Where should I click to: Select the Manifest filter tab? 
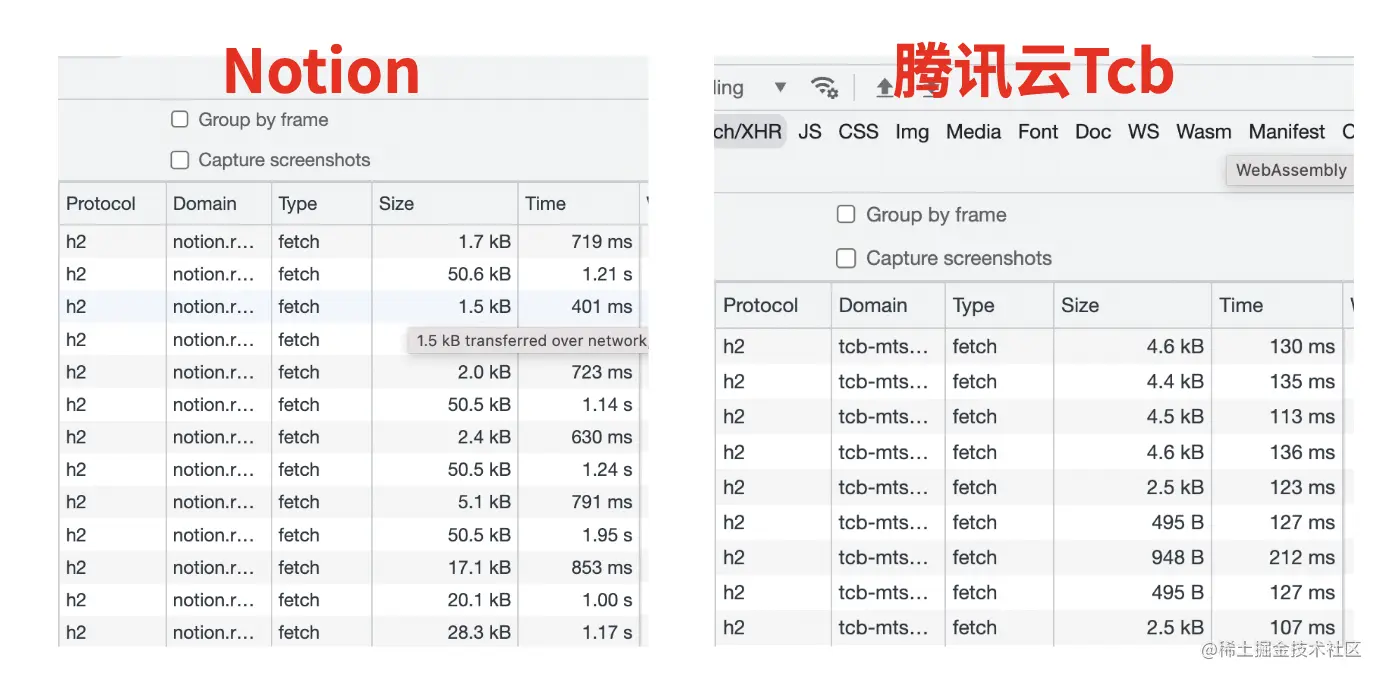click(x=1287, y=131)
